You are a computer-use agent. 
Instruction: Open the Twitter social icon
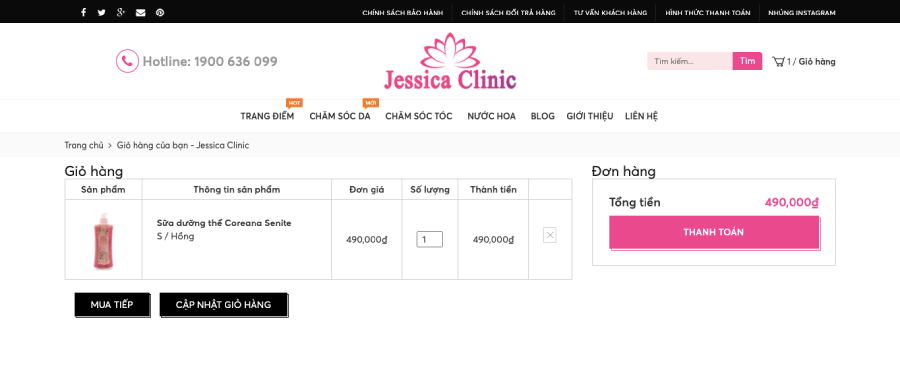(102, 12)
